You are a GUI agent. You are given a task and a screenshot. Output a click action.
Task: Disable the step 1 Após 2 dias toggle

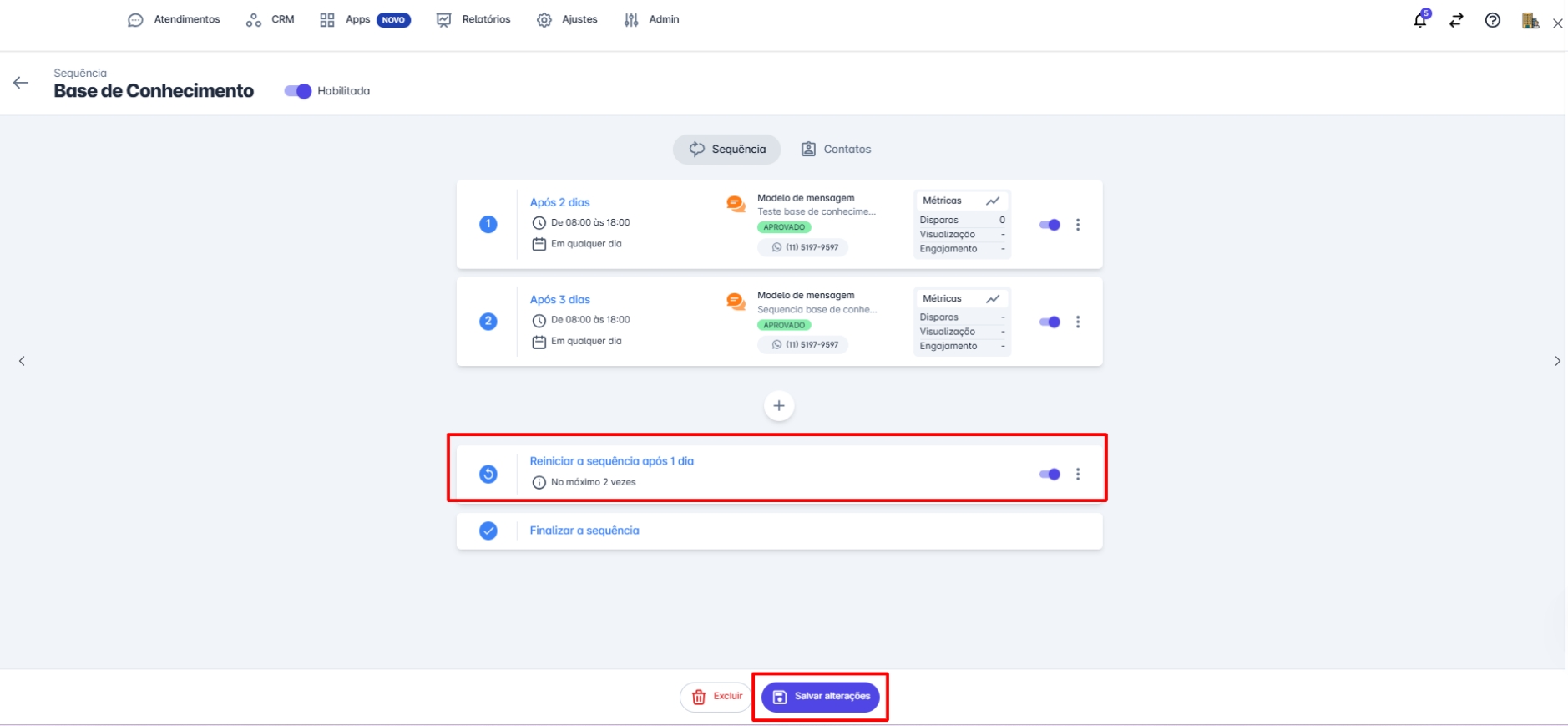1050,225
